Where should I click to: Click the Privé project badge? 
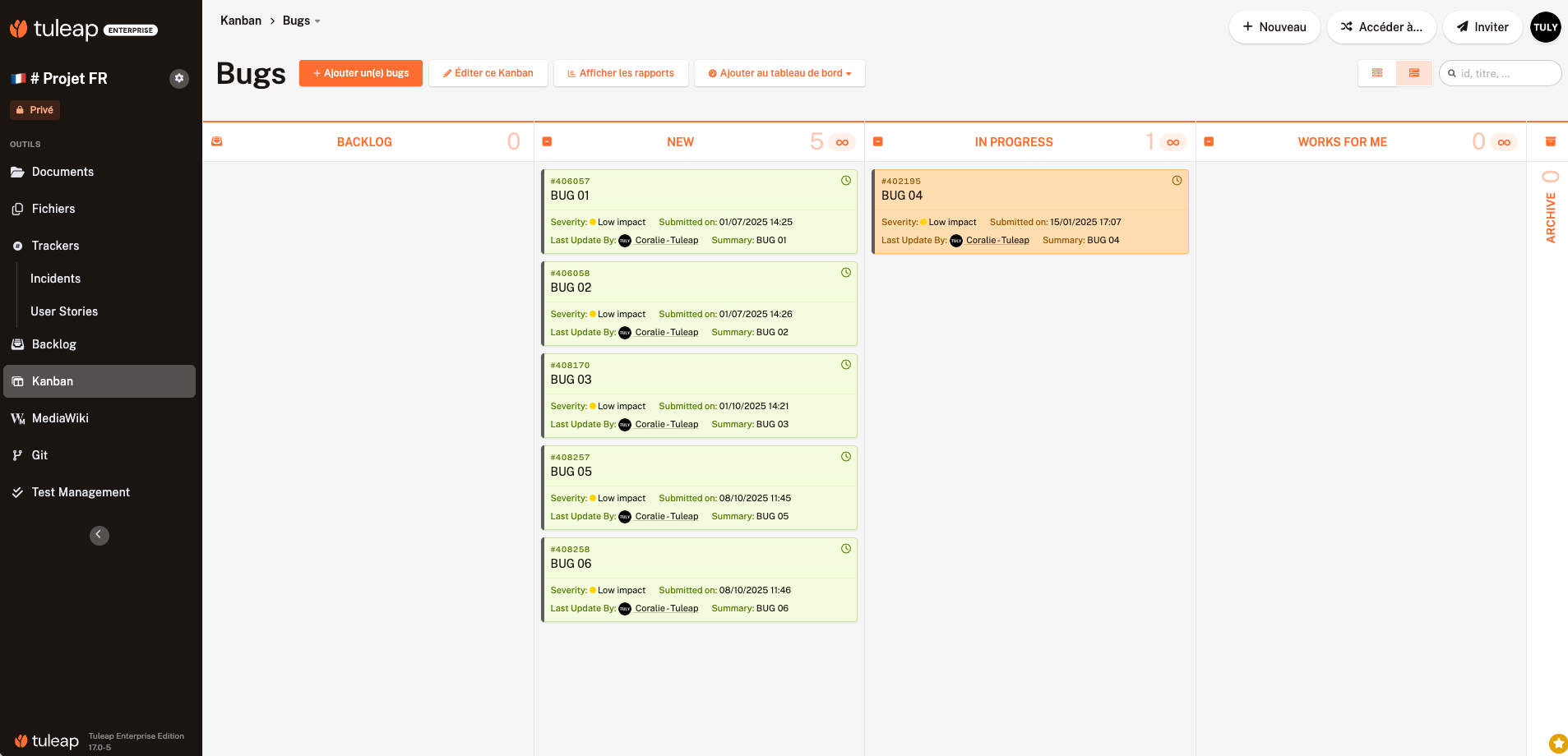click(35, 110)
